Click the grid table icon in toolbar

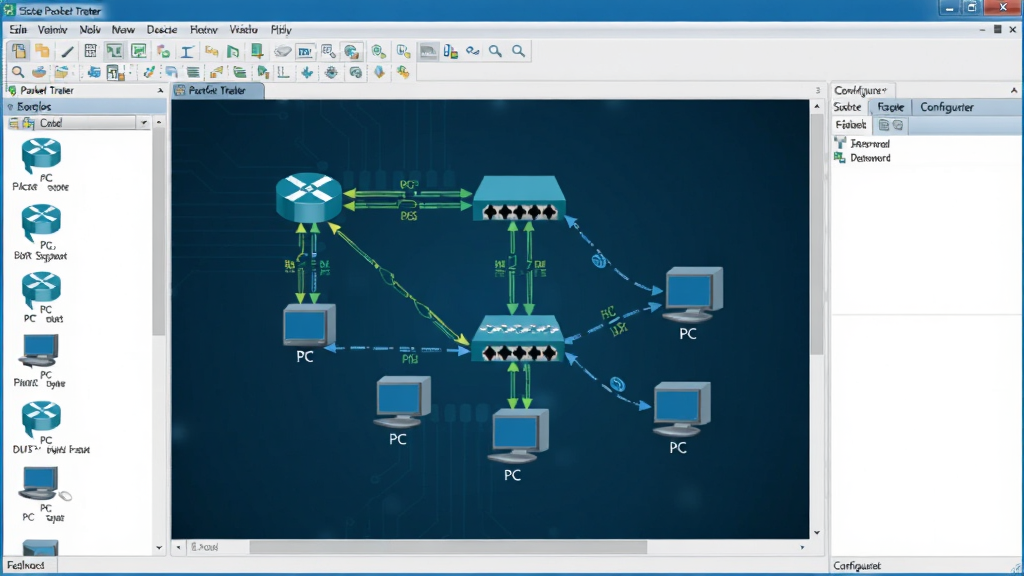point(91,51)
